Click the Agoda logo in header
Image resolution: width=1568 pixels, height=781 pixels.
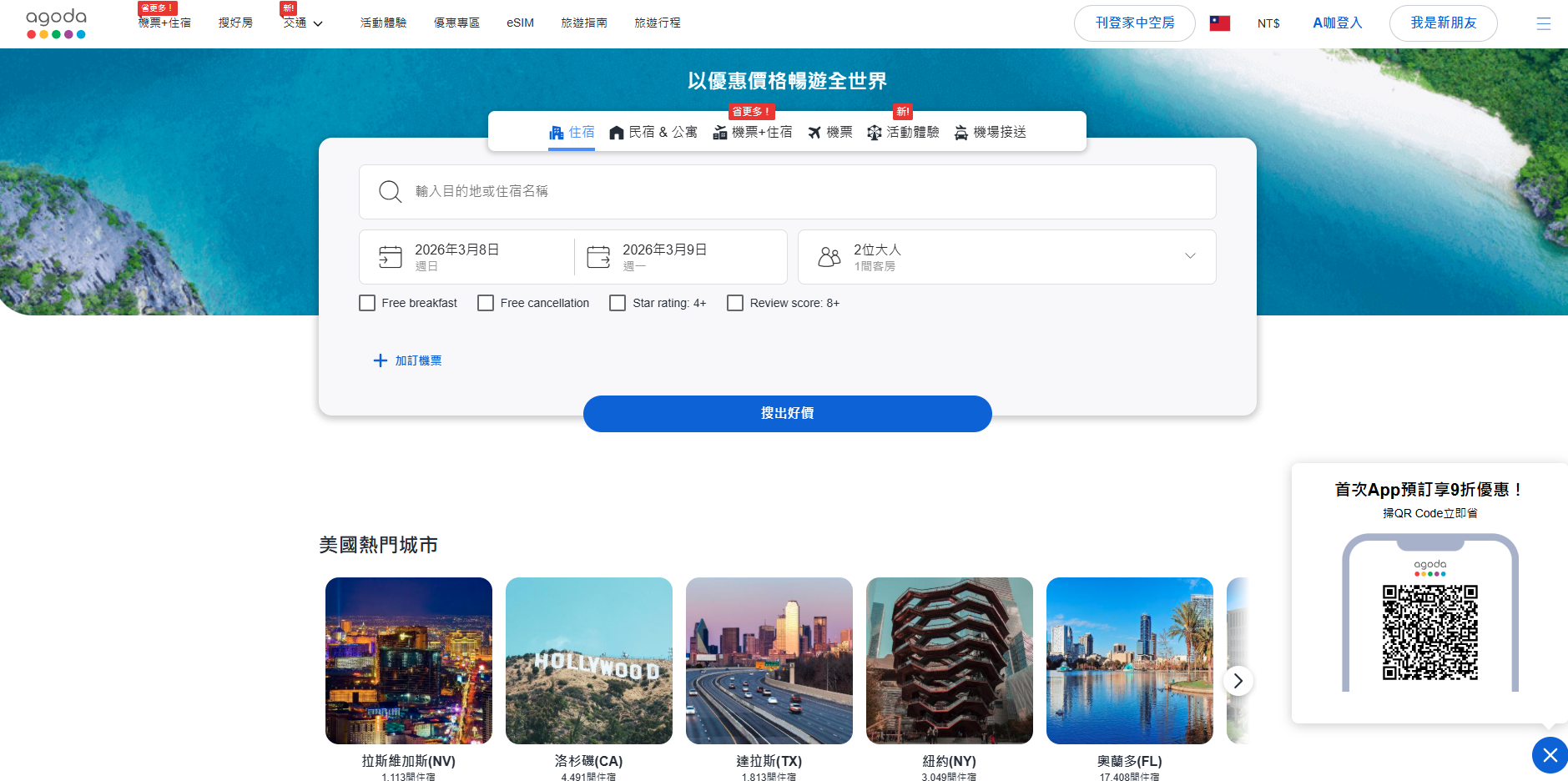click(56, 23)
